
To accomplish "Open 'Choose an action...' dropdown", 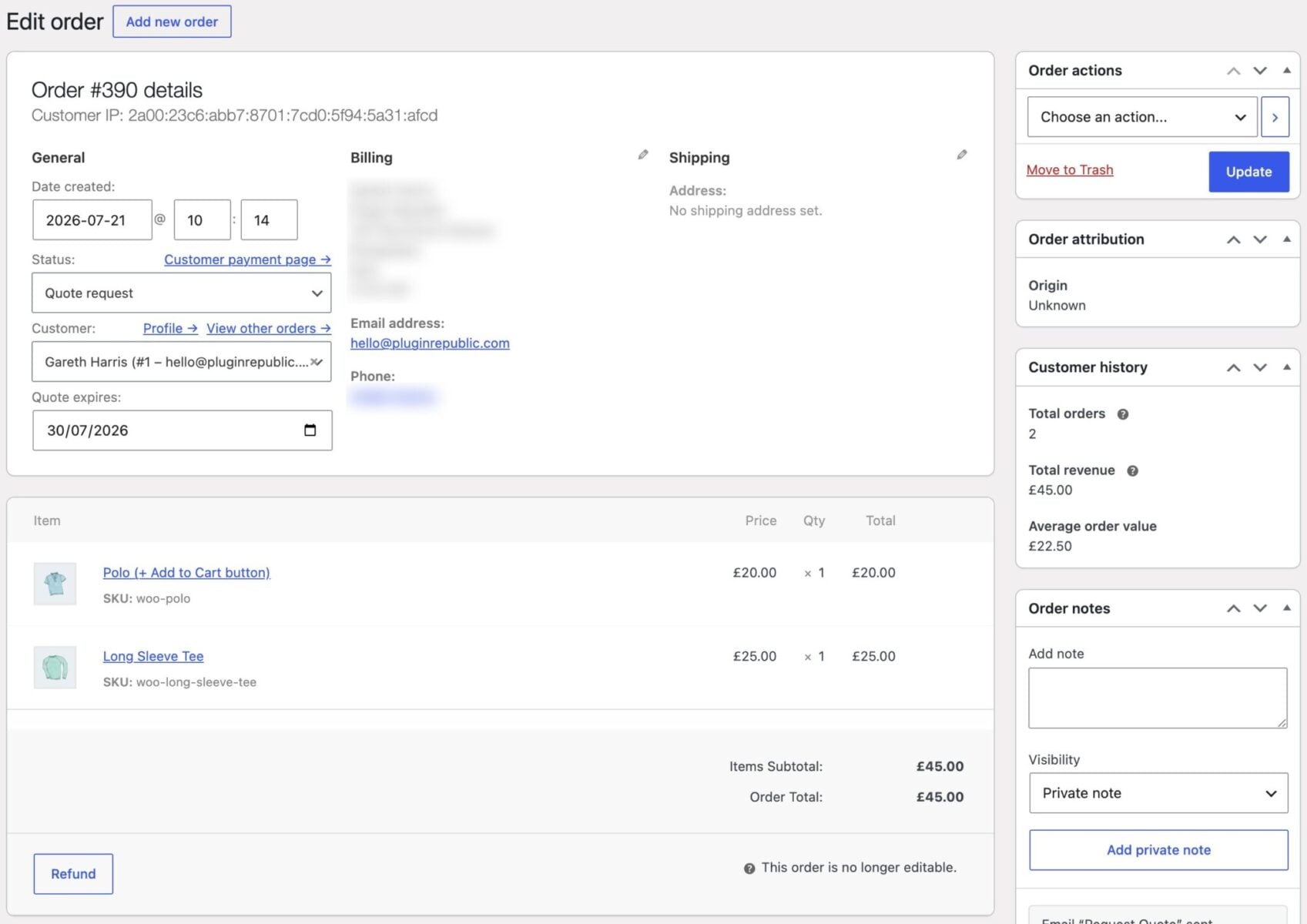I will [x=1142, y=117].
